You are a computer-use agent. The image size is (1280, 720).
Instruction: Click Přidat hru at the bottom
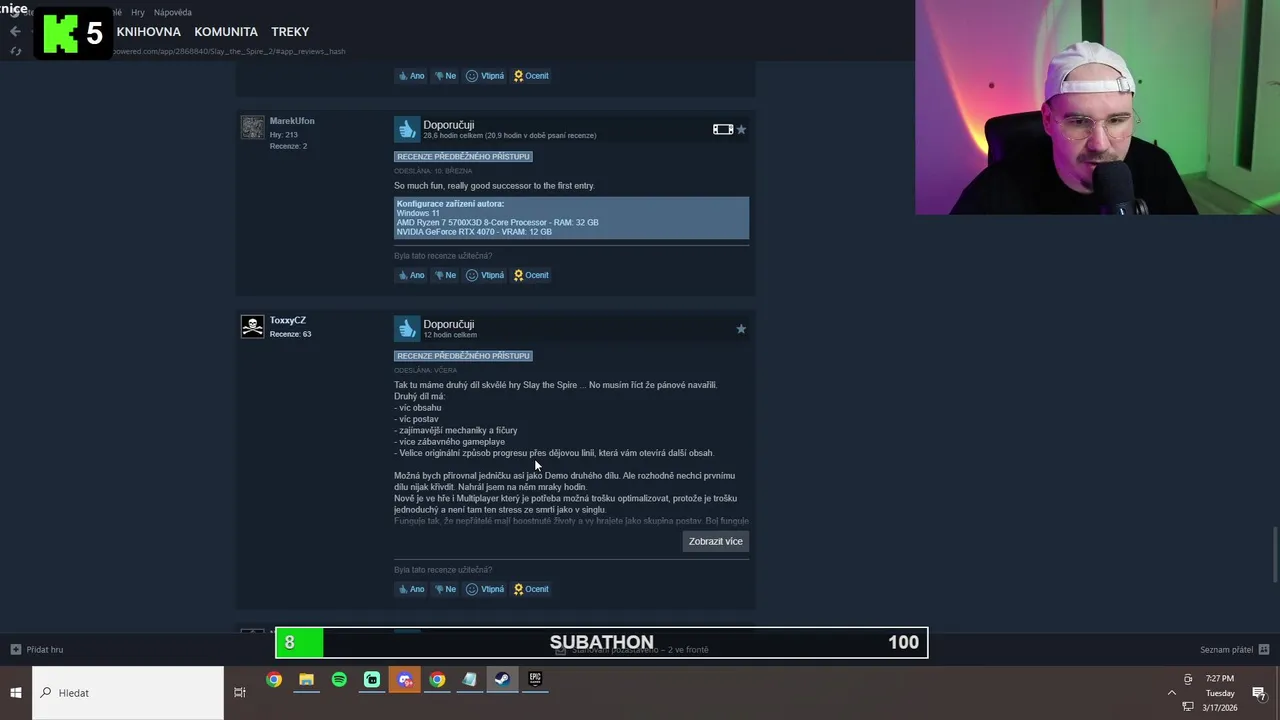[37, 650]
